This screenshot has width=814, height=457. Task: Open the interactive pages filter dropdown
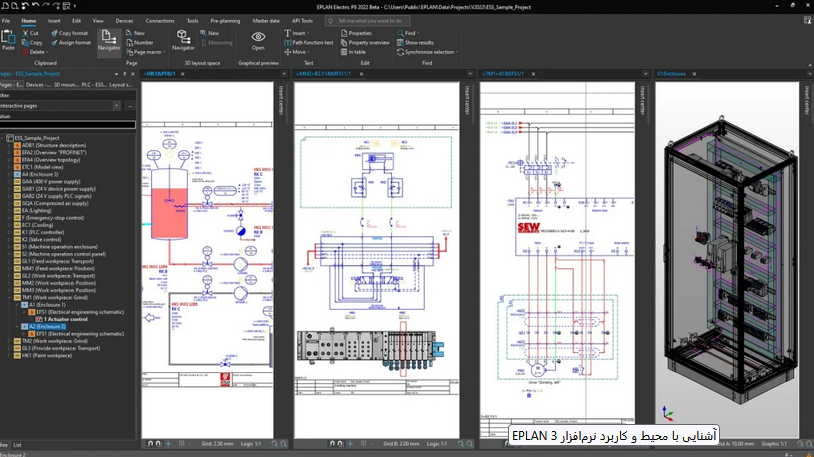(116, 105)
